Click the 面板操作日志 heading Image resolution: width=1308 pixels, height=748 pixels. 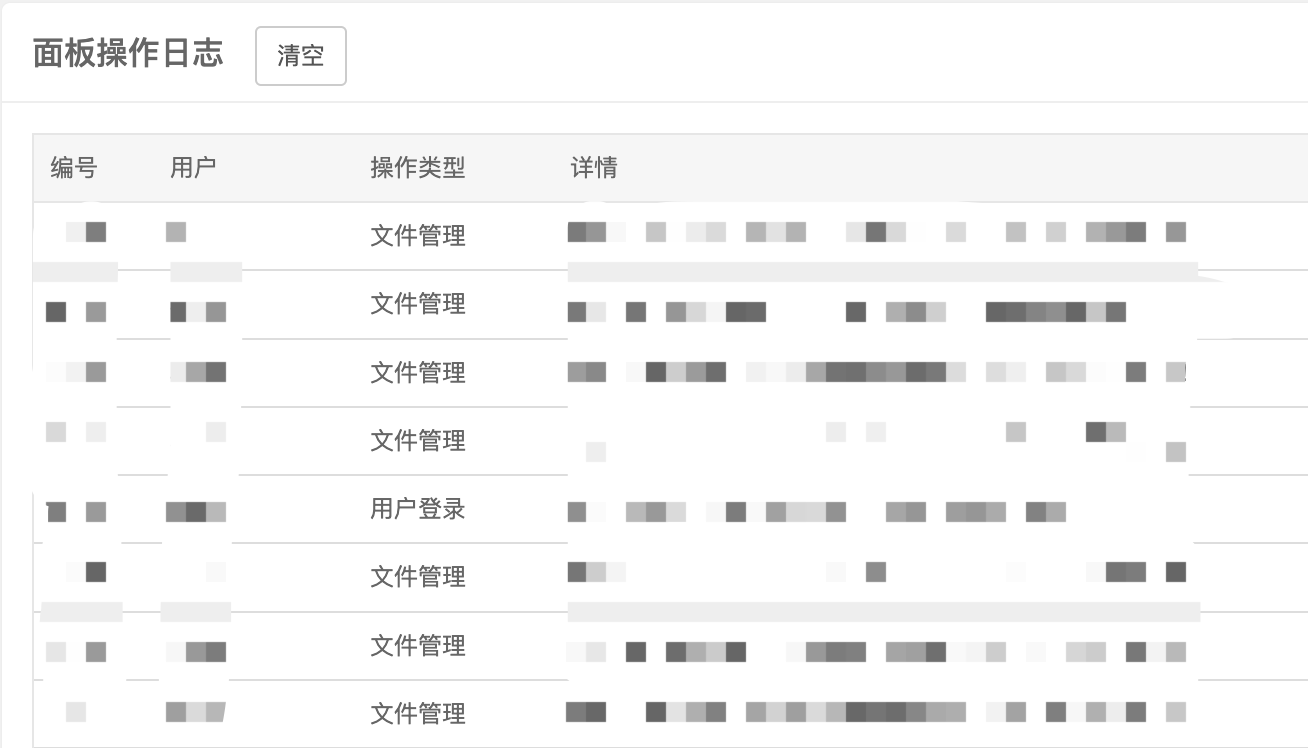[128, 54]
